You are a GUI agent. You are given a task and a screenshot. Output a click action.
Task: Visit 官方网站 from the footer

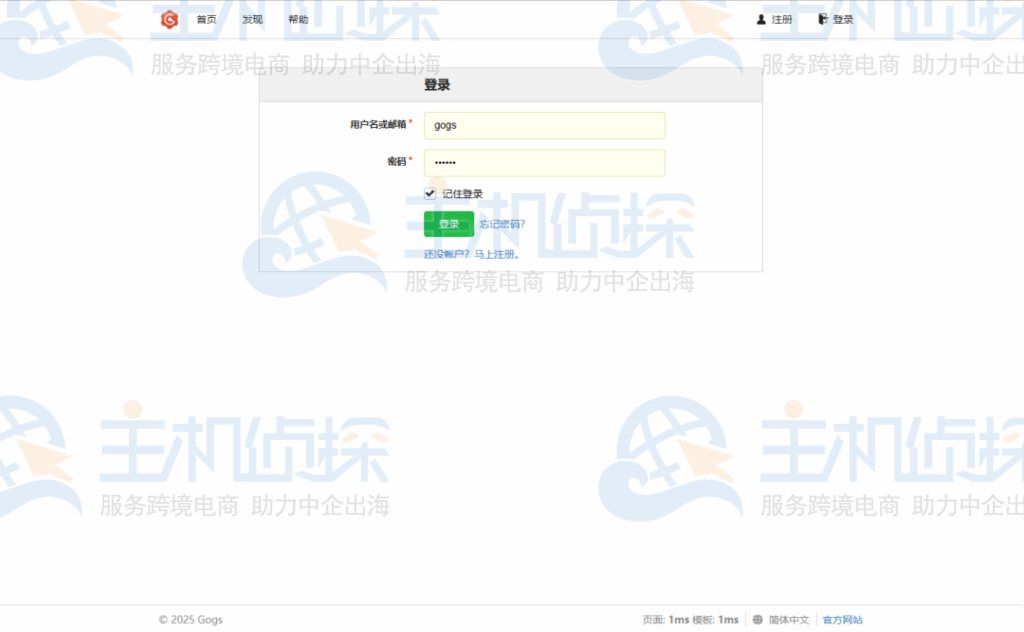click(x=842, y=619)
